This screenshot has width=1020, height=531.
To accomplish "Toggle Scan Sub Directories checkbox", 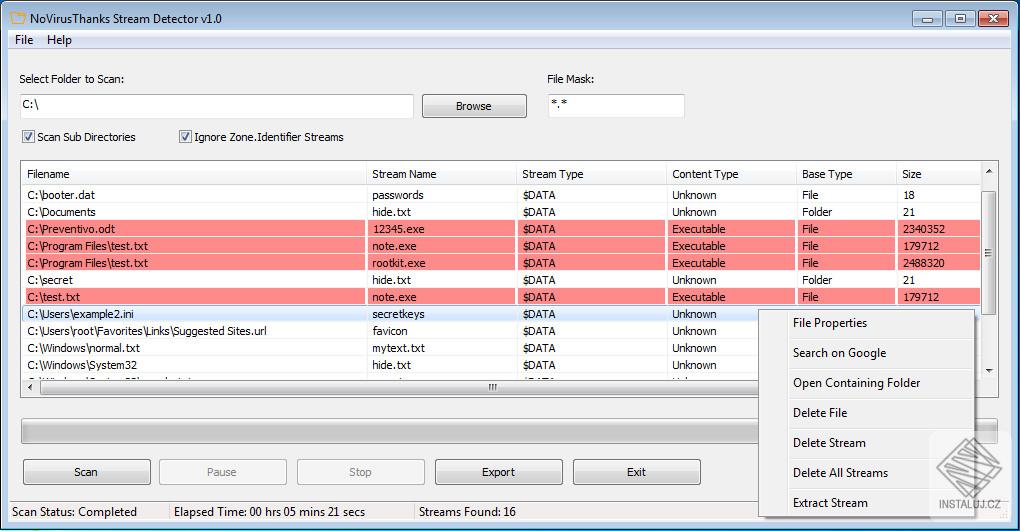I will tap(28, 137).
